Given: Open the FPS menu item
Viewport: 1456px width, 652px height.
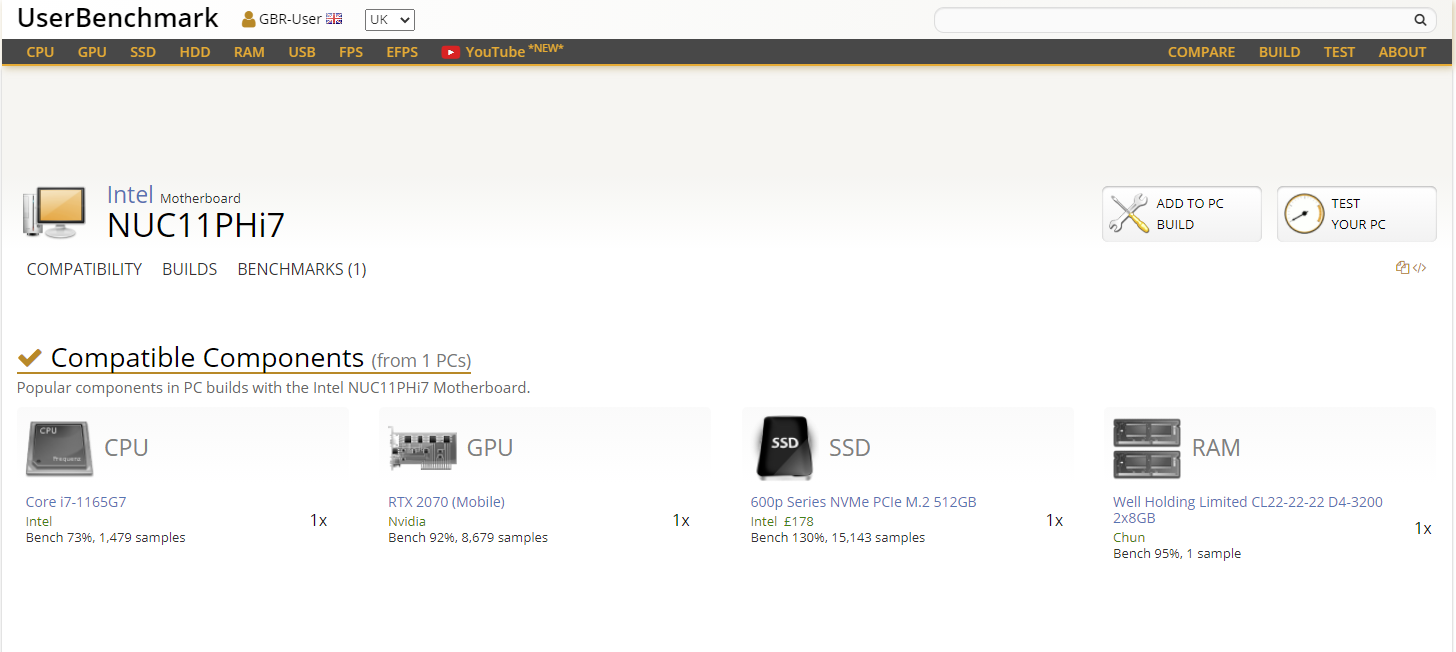Looking at the screenshot, I should tap(351, 52).
